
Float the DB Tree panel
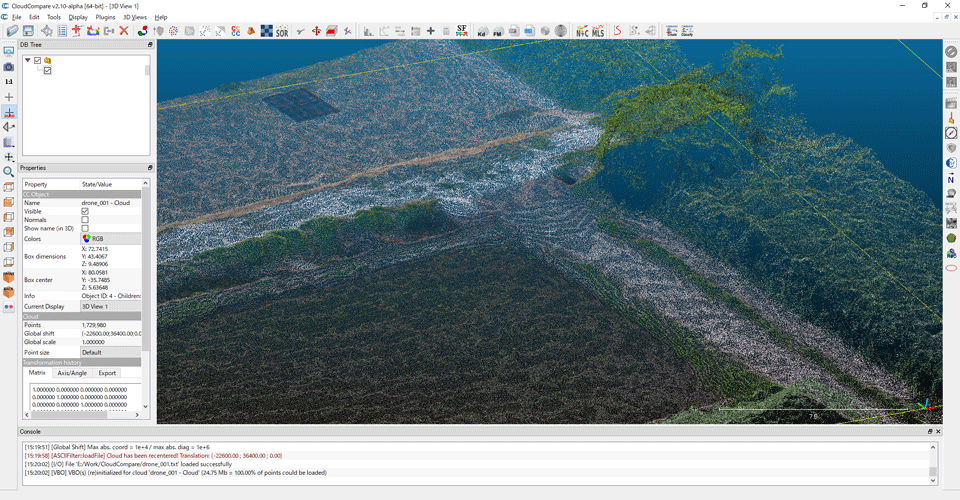point(150,45)
